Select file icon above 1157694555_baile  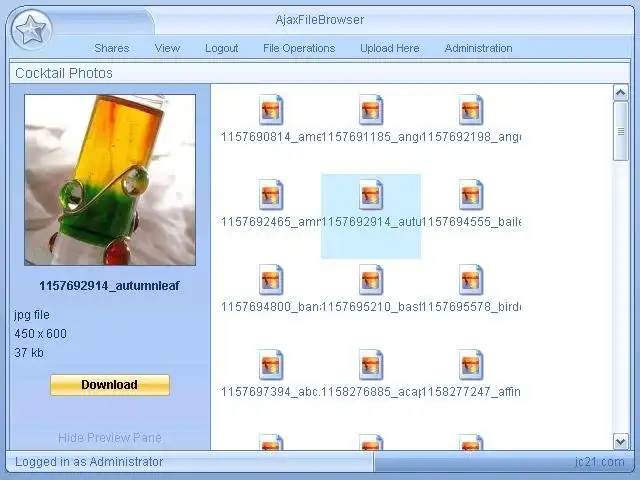pos(471,195)
